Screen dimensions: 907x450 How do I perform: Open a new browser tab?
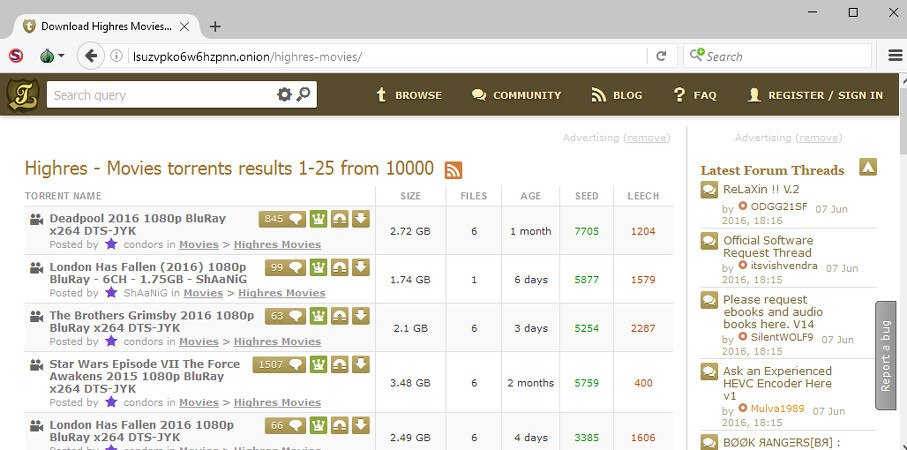[215, 26]
